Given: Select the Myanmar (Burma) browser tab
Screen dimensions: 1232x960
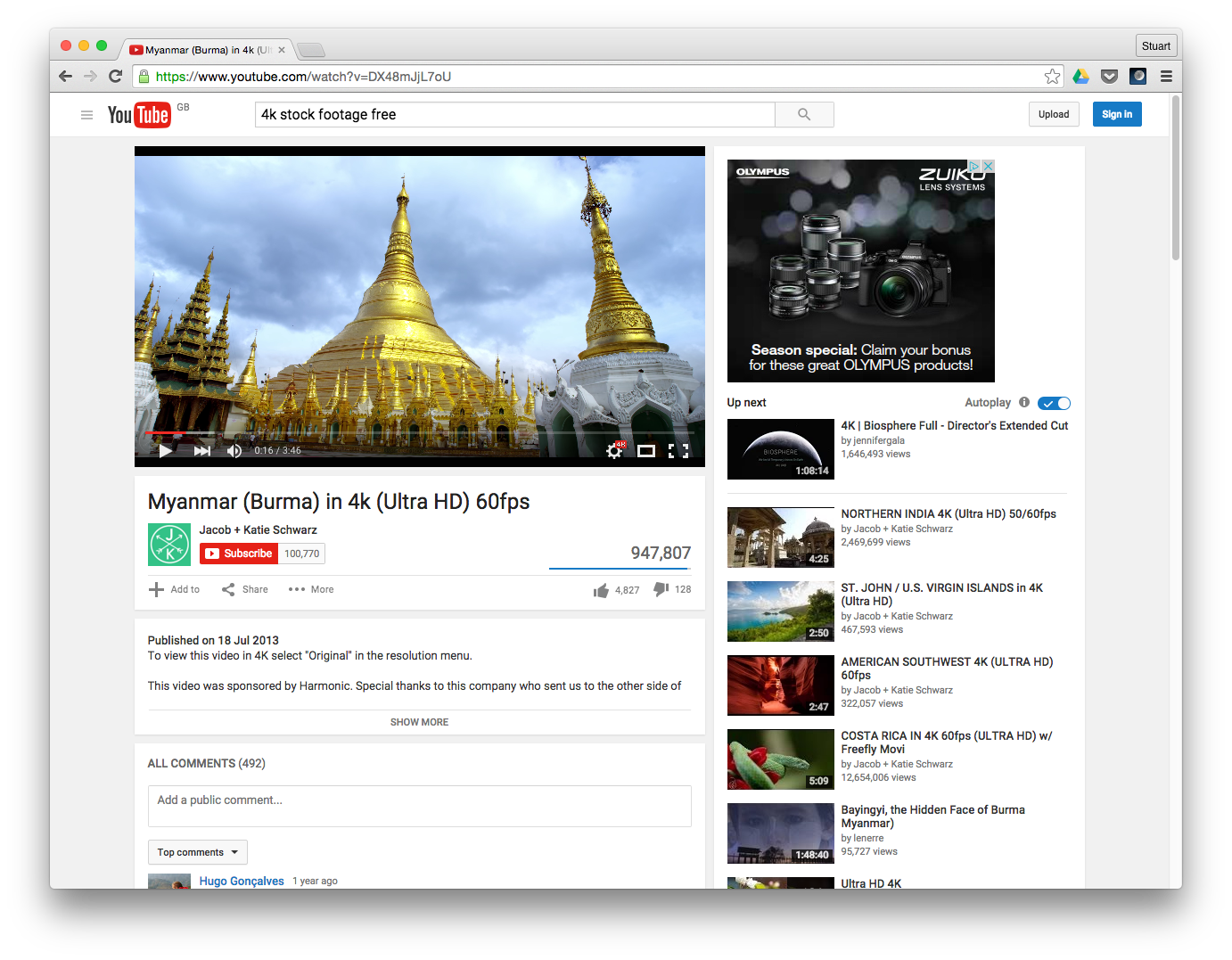Looking at the screenshot, I should (205, 50).
